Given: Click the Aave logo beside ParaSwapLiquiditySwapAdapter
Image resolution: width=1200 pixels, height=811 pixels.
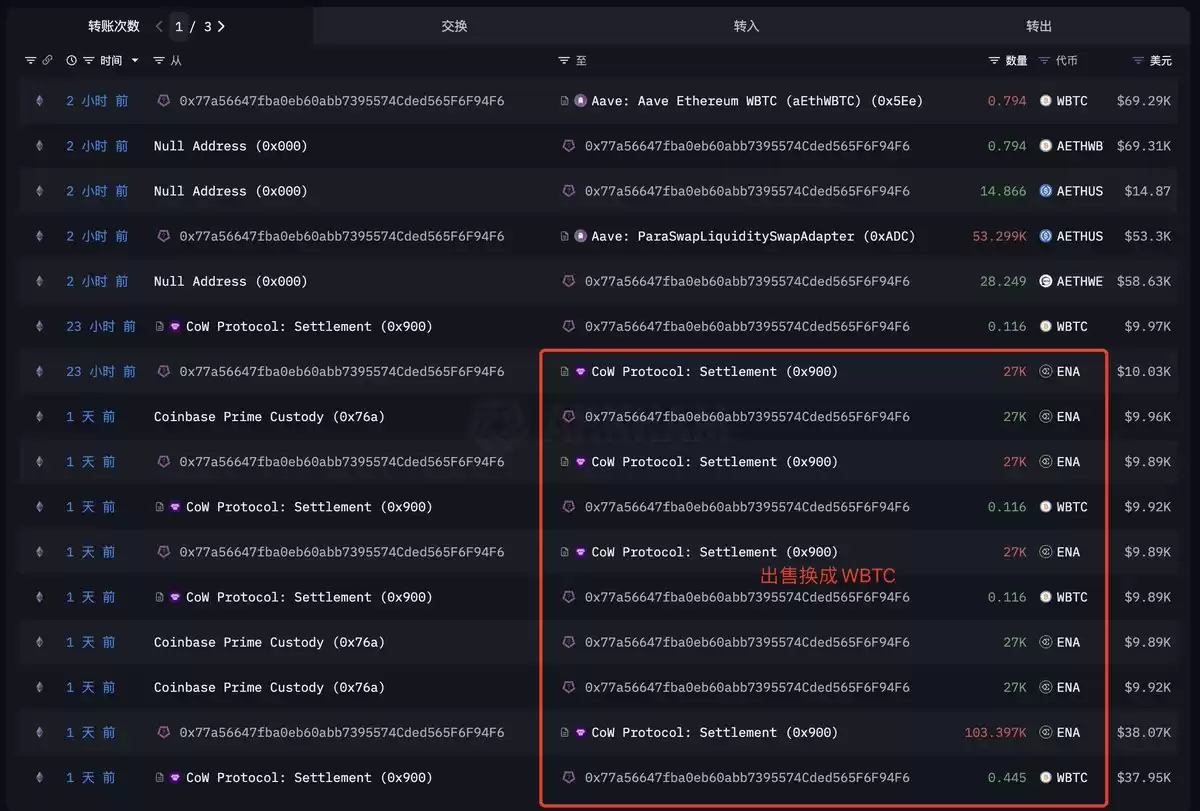Looking at the screenshot, I should (581, 236).
